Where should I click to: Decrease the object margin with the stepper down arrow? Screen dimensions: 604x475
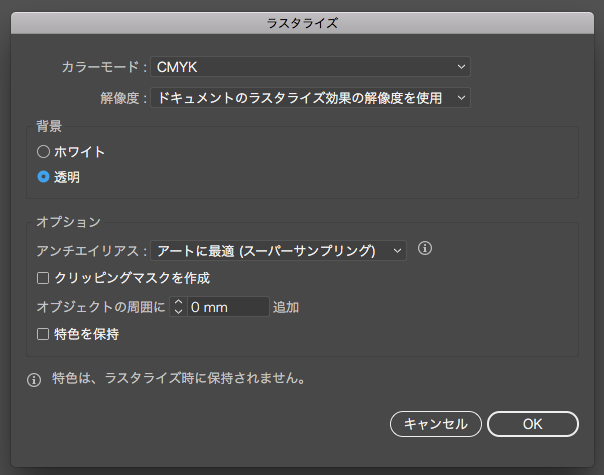pos(178,312)
